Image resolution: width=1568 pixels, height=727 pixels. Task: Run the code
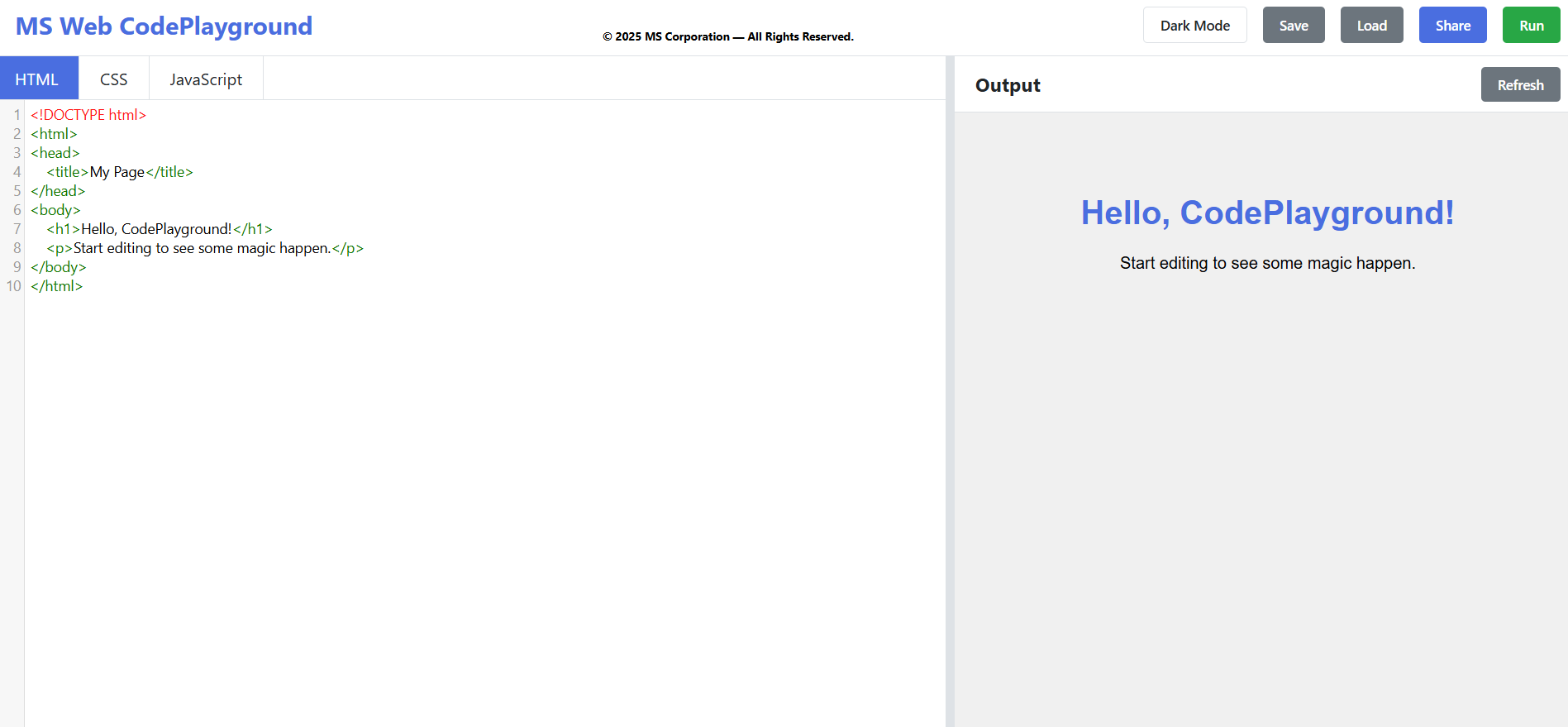coord(1531,26)
